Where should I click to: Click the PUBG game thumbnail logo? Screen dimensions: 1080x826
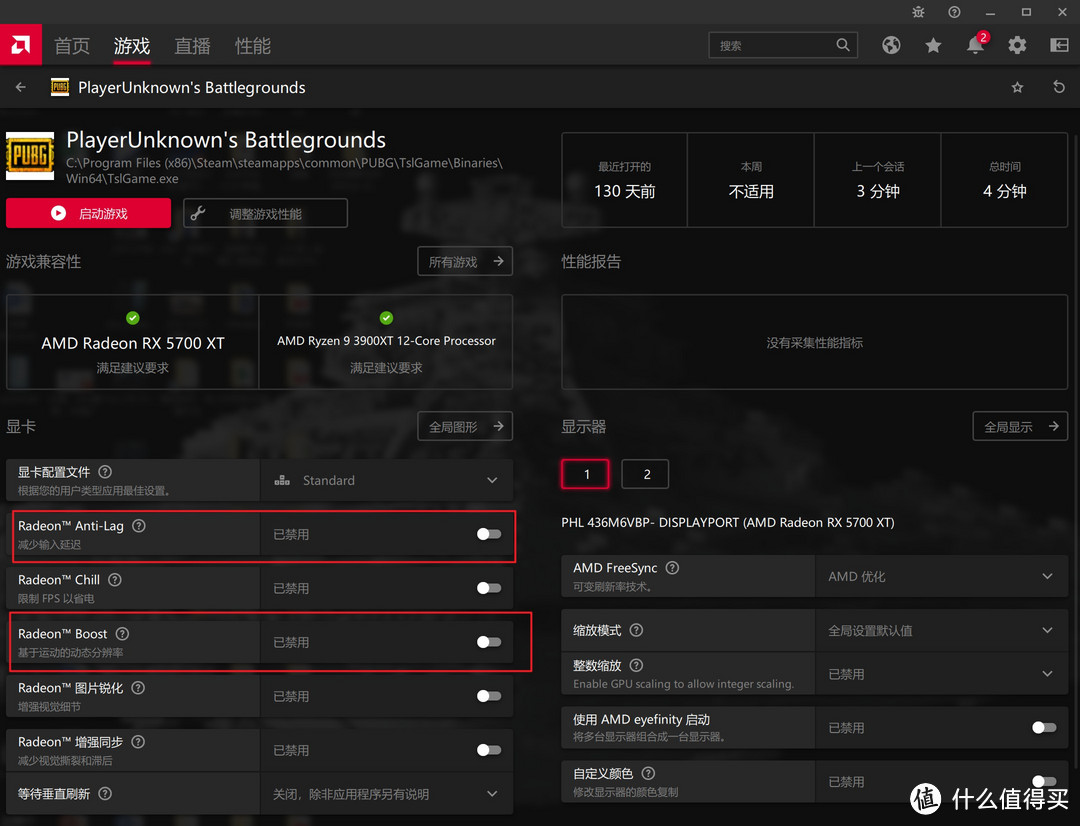click(30, 156)
